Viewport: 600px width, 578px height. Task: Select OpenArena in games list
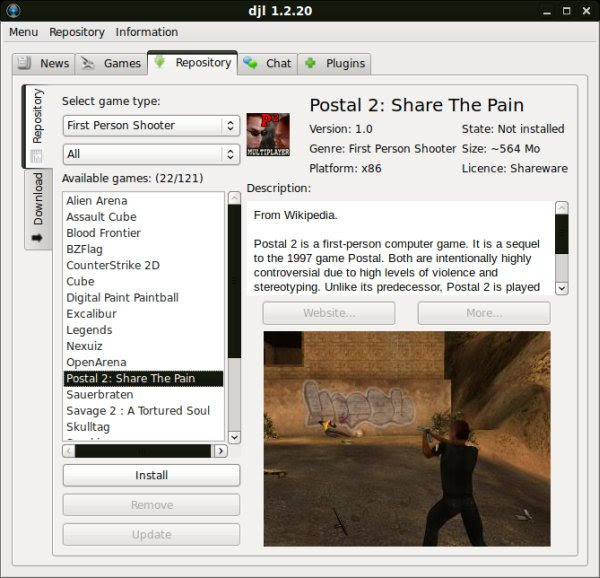(x=143, y=362)
